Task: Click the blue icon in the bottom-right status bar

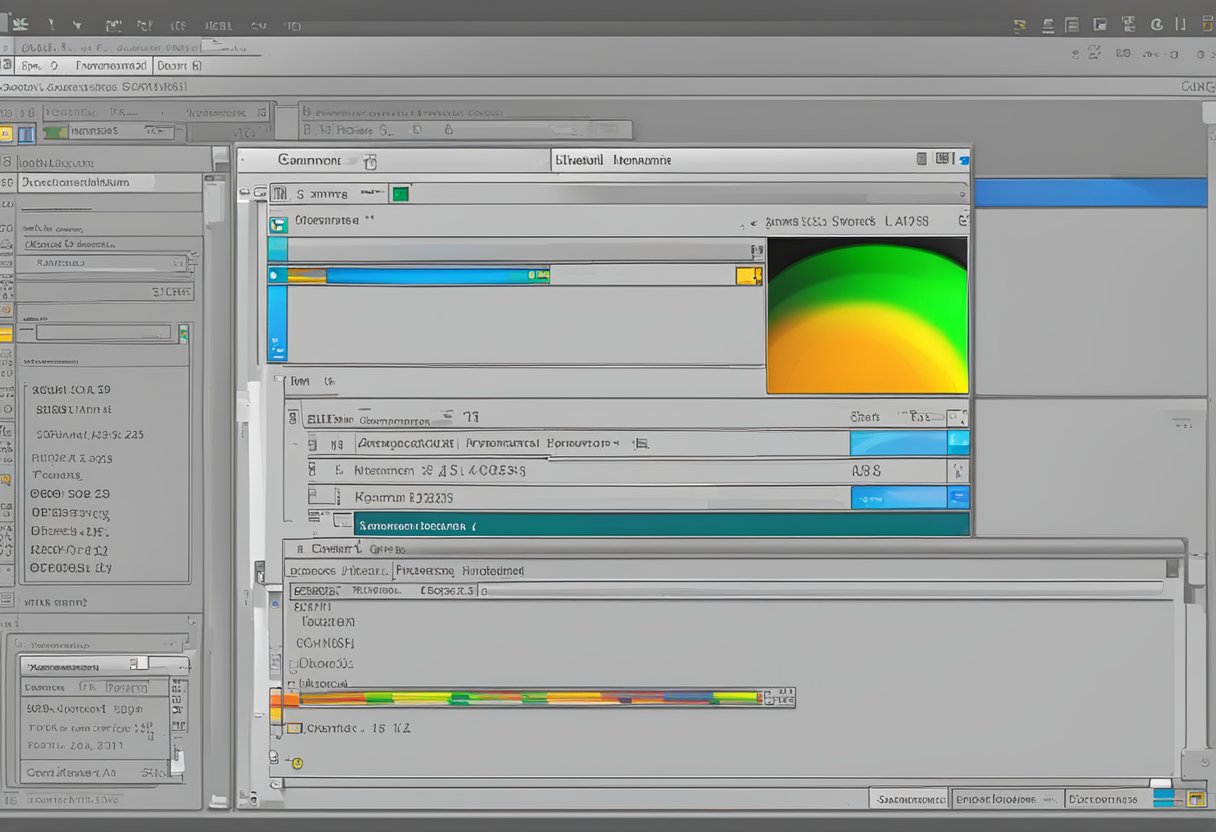Action: [1163, 798]
